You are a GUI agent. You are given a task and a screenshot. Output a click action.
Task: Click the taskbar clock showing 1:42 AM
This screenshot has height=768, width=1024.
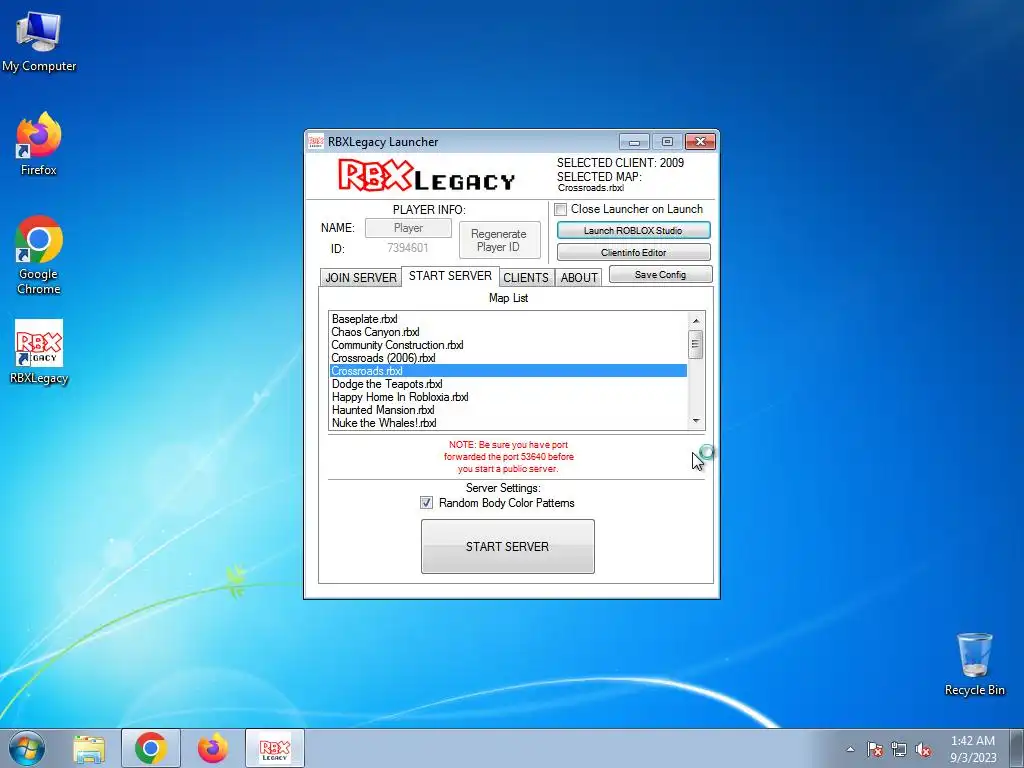(973, 748)
